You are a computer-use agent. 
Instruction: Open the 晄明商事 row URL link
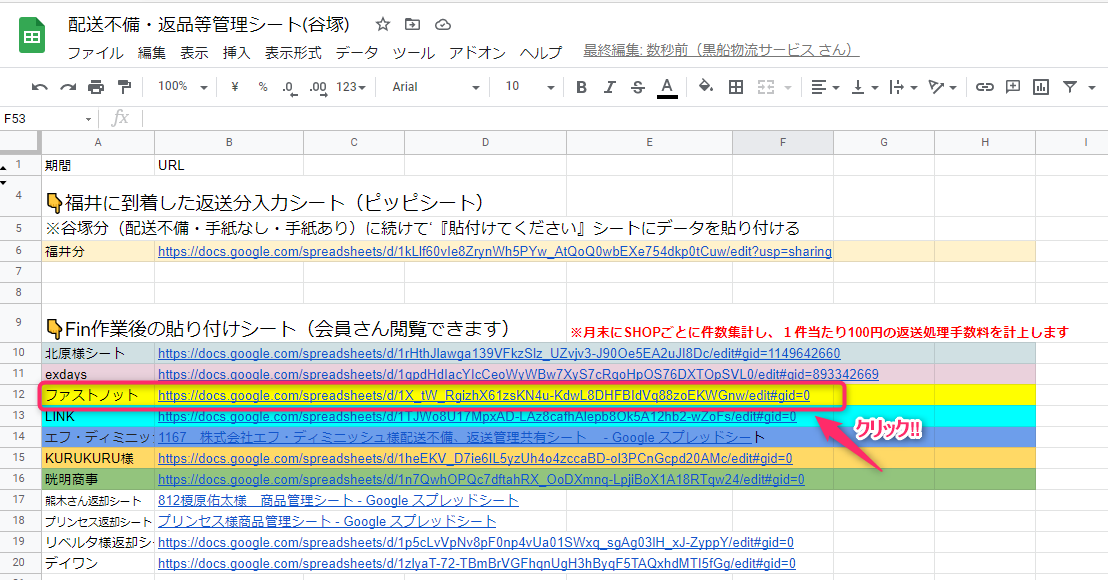[x=481, y=480]
